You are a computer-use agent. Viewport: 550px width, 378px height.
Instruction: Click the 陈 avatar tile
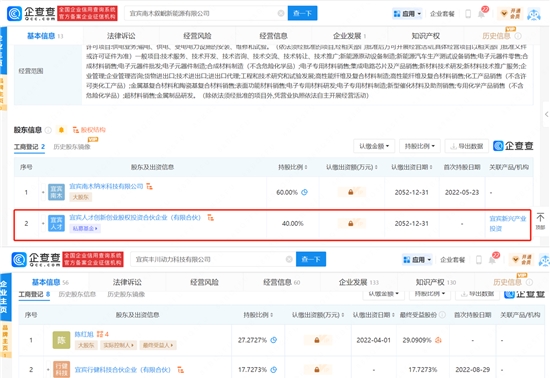(x=61, y=340)
